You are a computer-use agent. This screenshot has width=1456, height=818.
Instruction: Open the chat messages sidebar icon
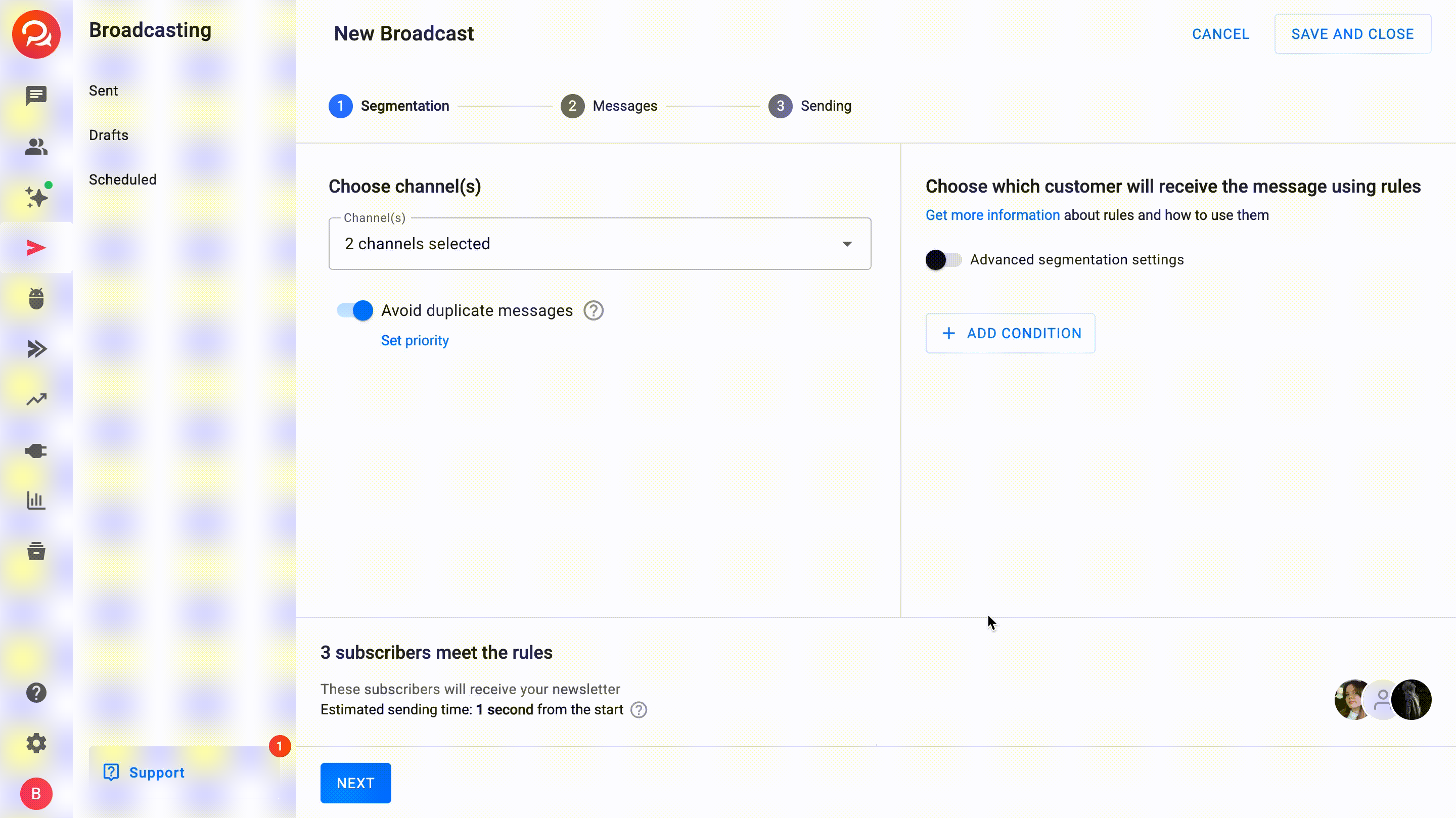click(x=36, y=96)
